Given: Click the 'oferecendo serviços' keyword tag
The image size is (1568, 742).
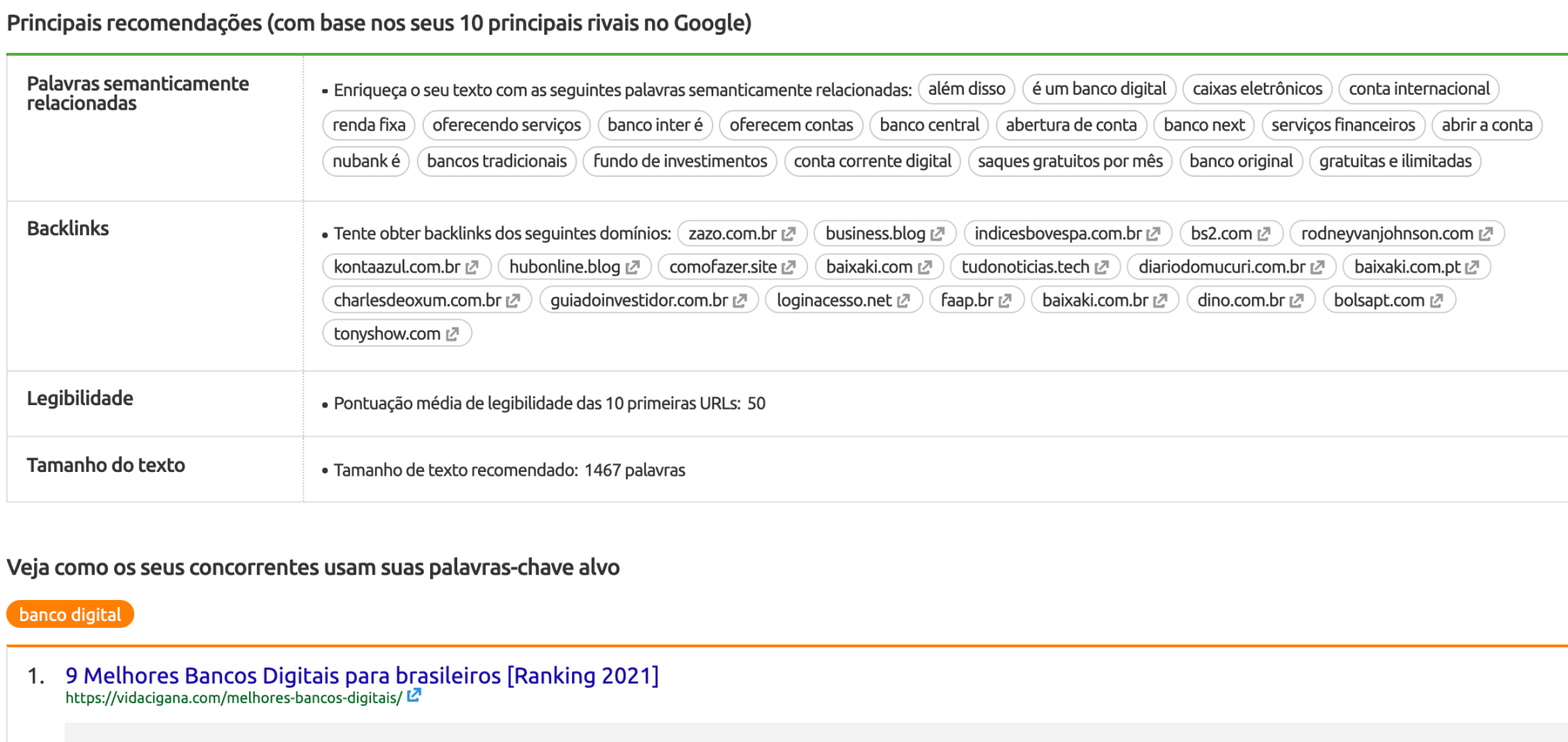Looking at the screenshot, I should click(507, 125).
